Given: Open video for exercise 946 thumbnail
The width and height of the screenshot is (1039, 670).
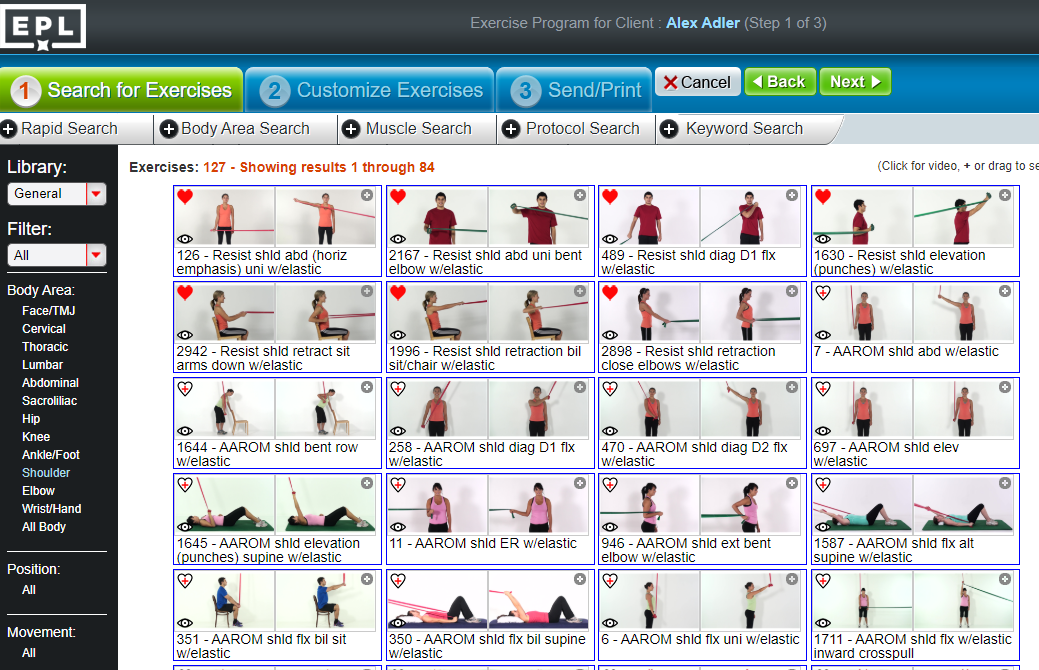Looking at the screenshot, I should [x=700, y=505].
